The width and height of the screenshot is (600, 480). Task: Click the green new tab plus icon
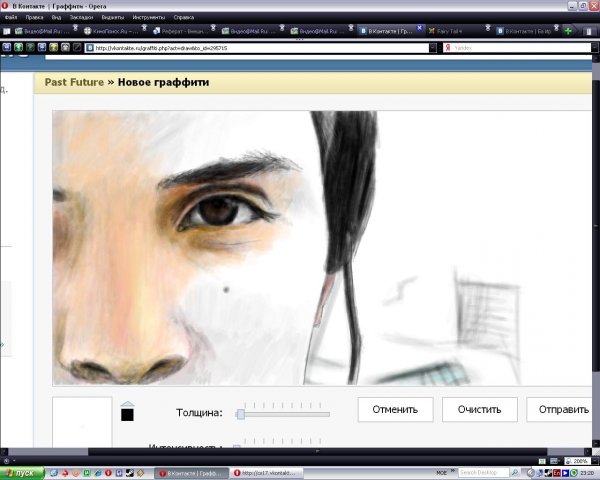point(569,31)
